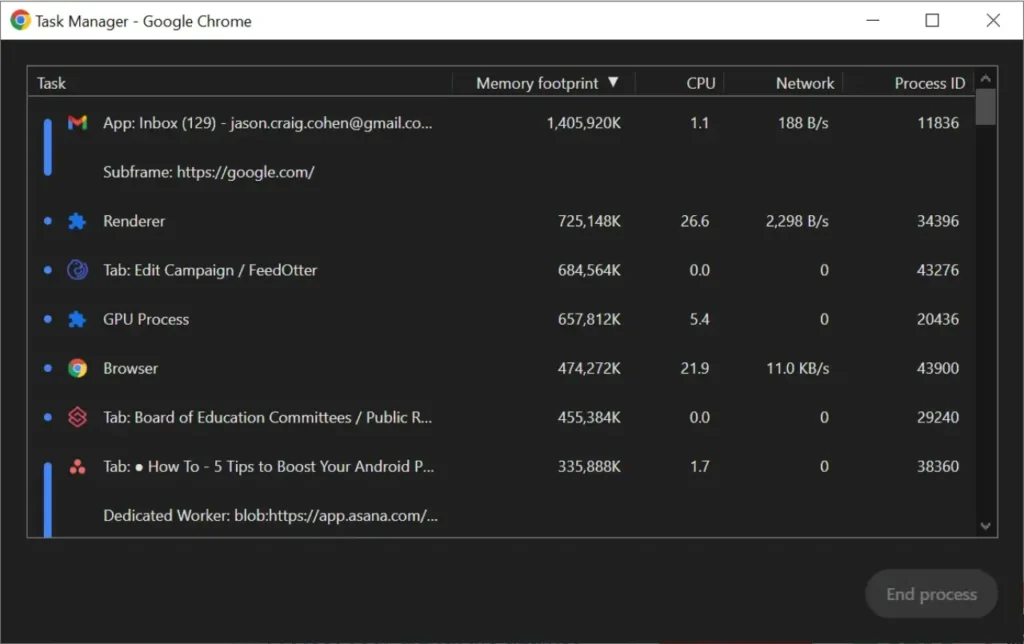Minimize the Task Manager window
1024x644 pixels.
tap(872, 20)
